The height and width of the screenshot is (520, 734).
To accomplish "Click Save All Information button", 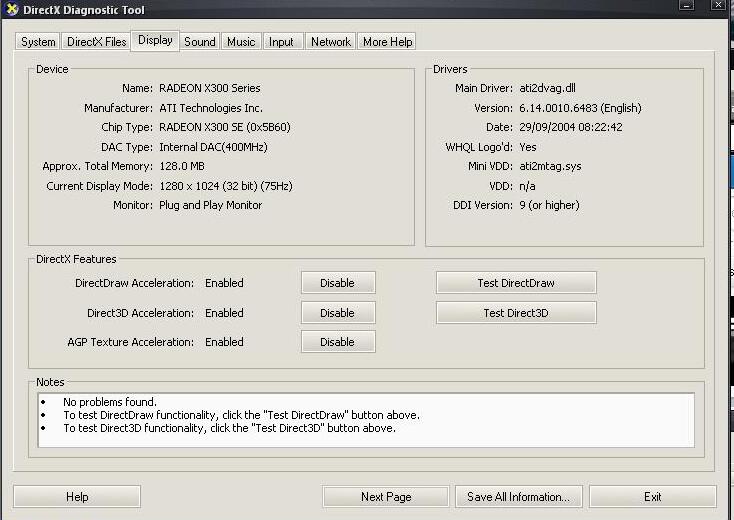I will (519, 497).
